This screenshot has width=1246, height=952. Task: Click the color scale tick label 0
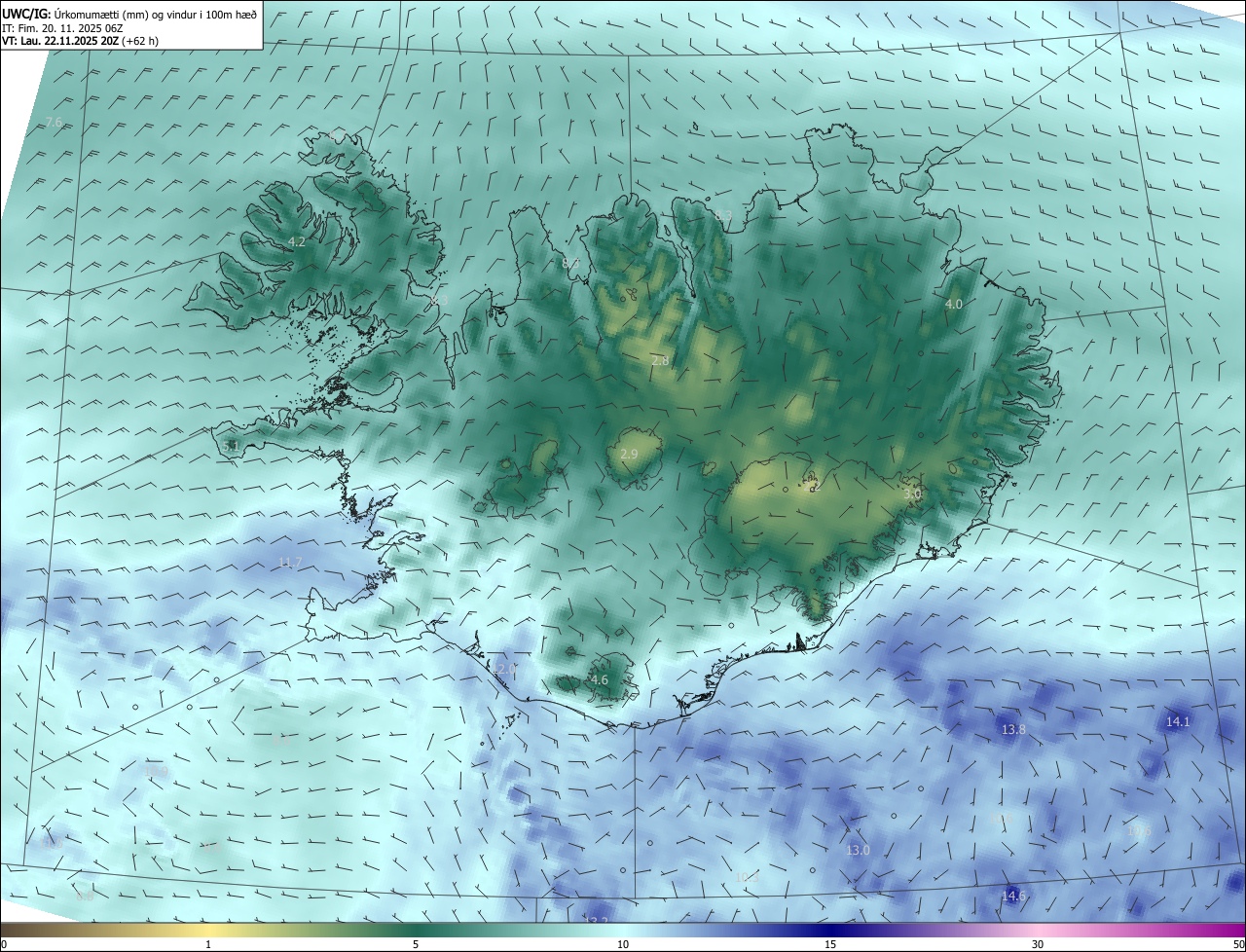(4, 944)
